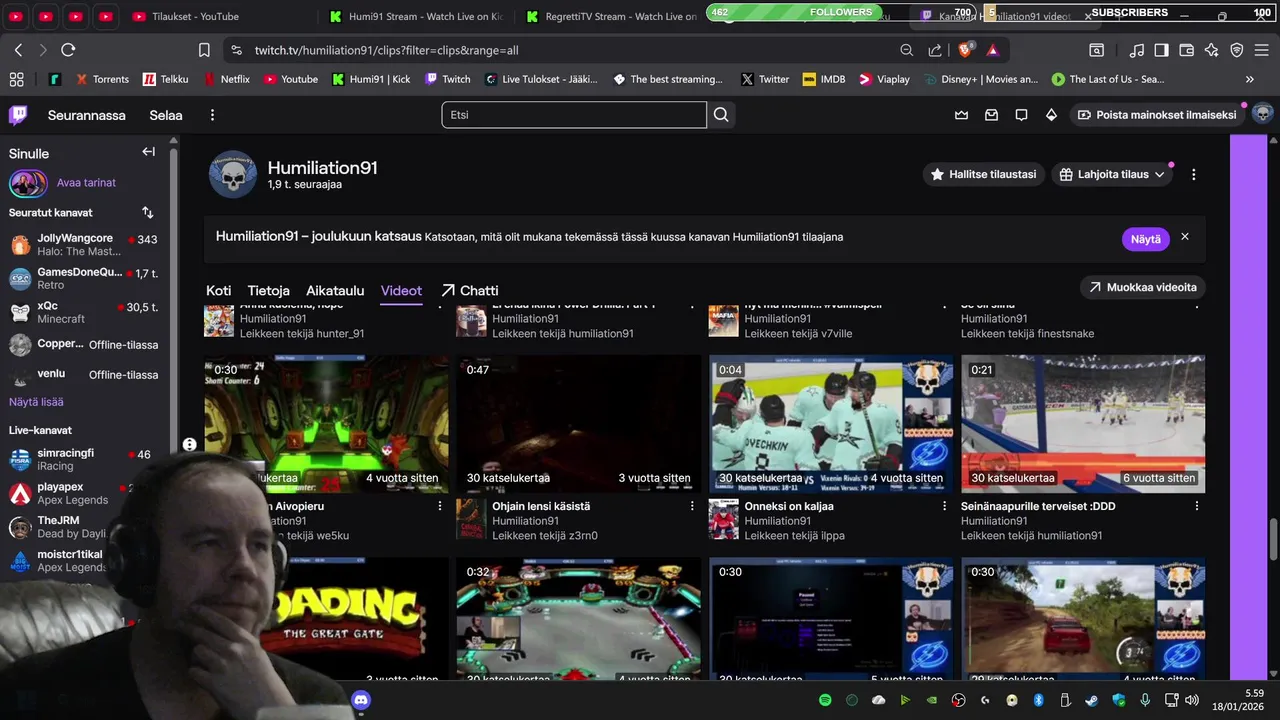Open channel options three dots beside Lahjoita tilaus
Viewport: 1280px width, 720px height.
click(1193, 174)
